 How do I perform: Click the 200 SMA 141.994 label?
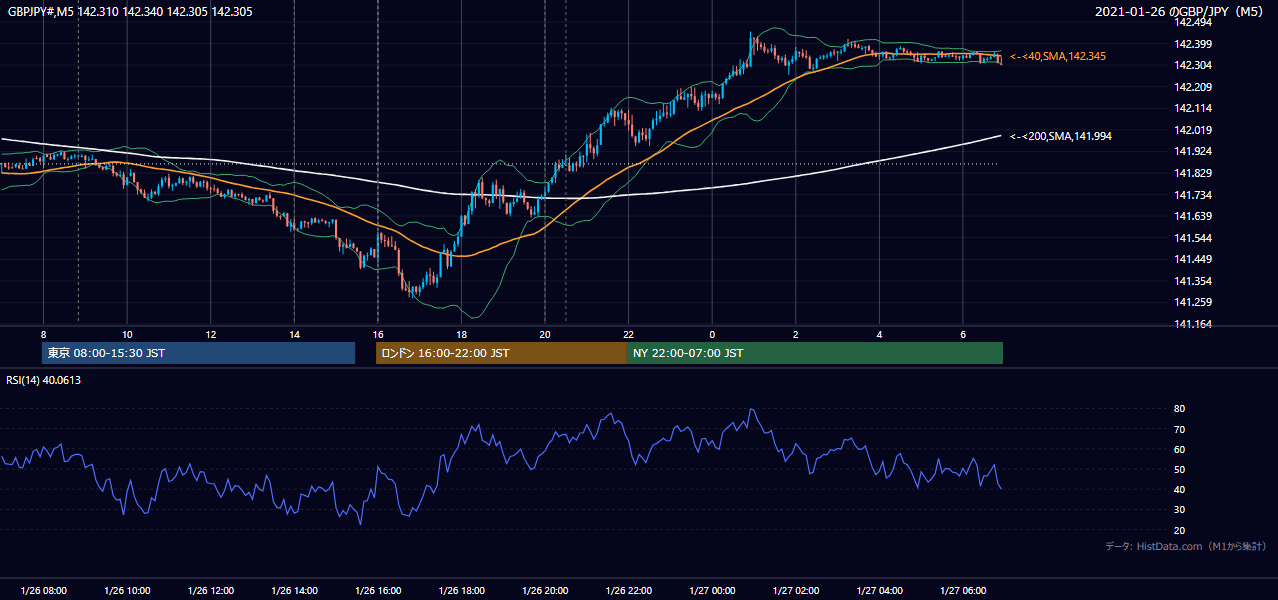tap(1061, 136)
